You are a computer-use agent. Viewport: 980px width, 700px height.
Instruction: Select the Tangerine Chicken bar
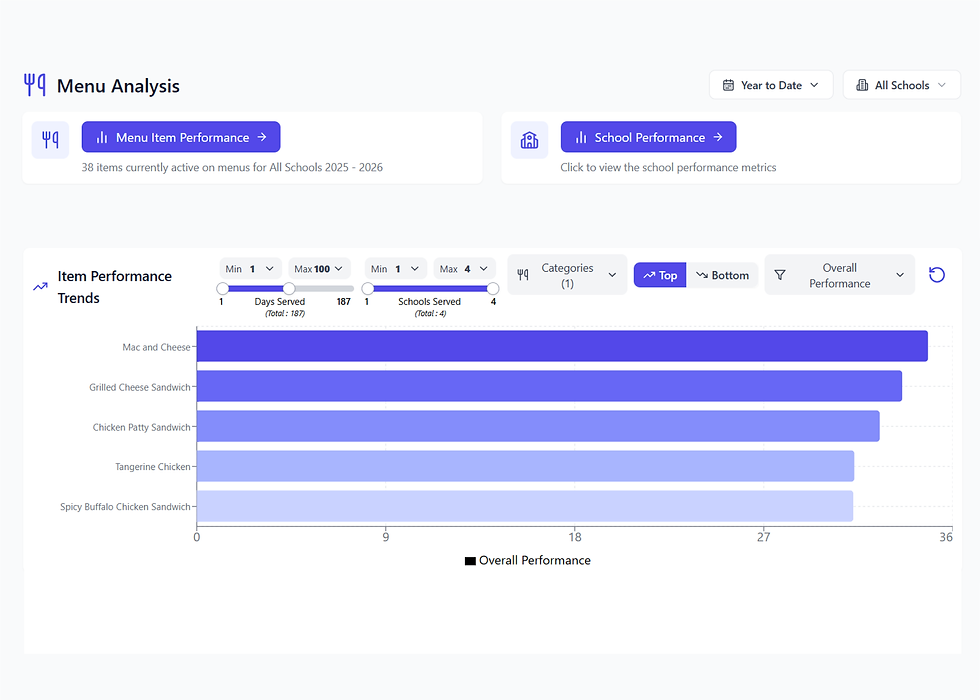tap(526, 466)
